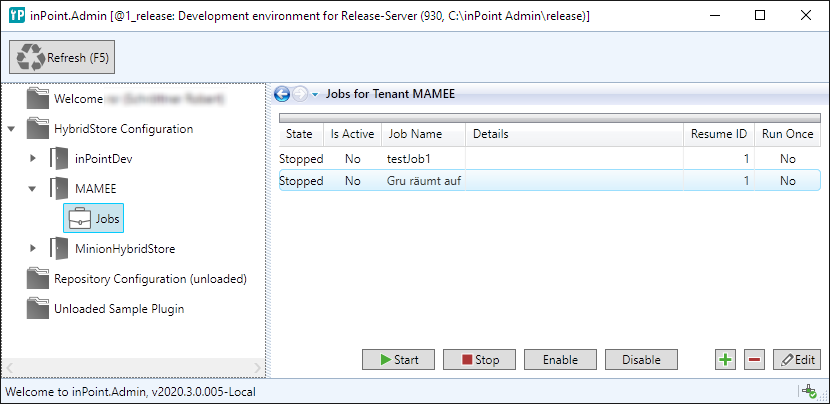
Task: Select the Jobs briefcase icon in tree
Action: (78, 218)
